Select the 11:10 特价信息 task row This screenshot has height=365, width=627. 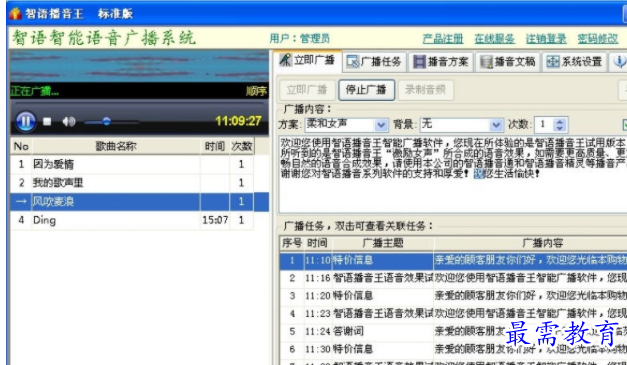453,261
